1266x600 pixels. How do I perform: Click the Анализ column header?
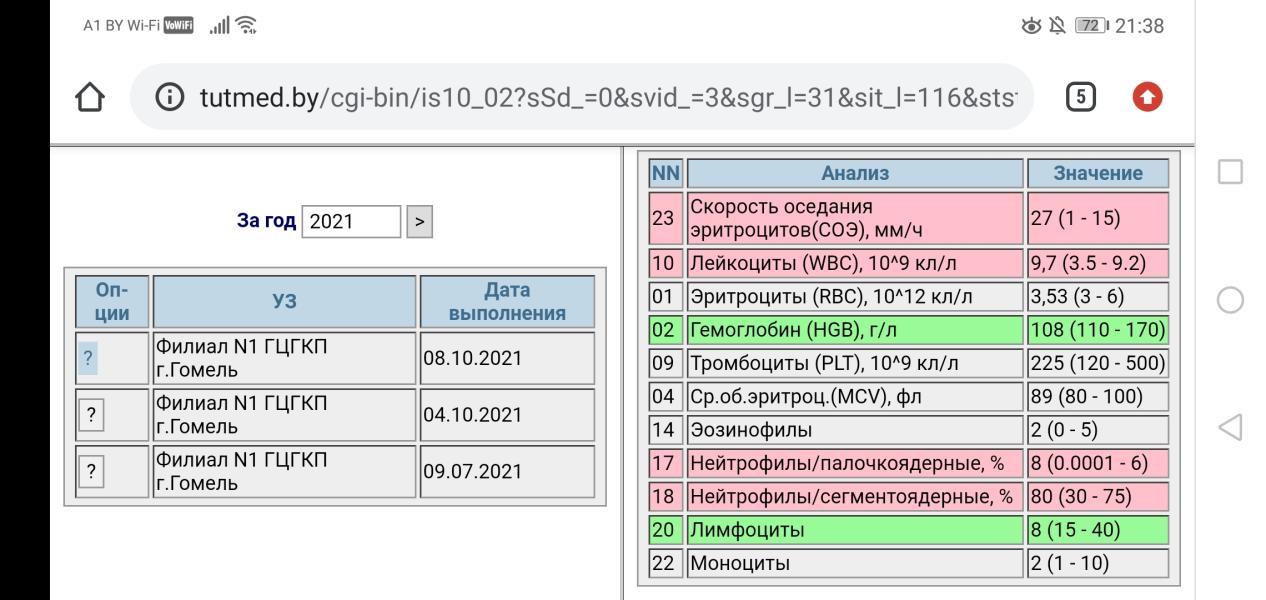pyautogui.click(x=856, y=173)
